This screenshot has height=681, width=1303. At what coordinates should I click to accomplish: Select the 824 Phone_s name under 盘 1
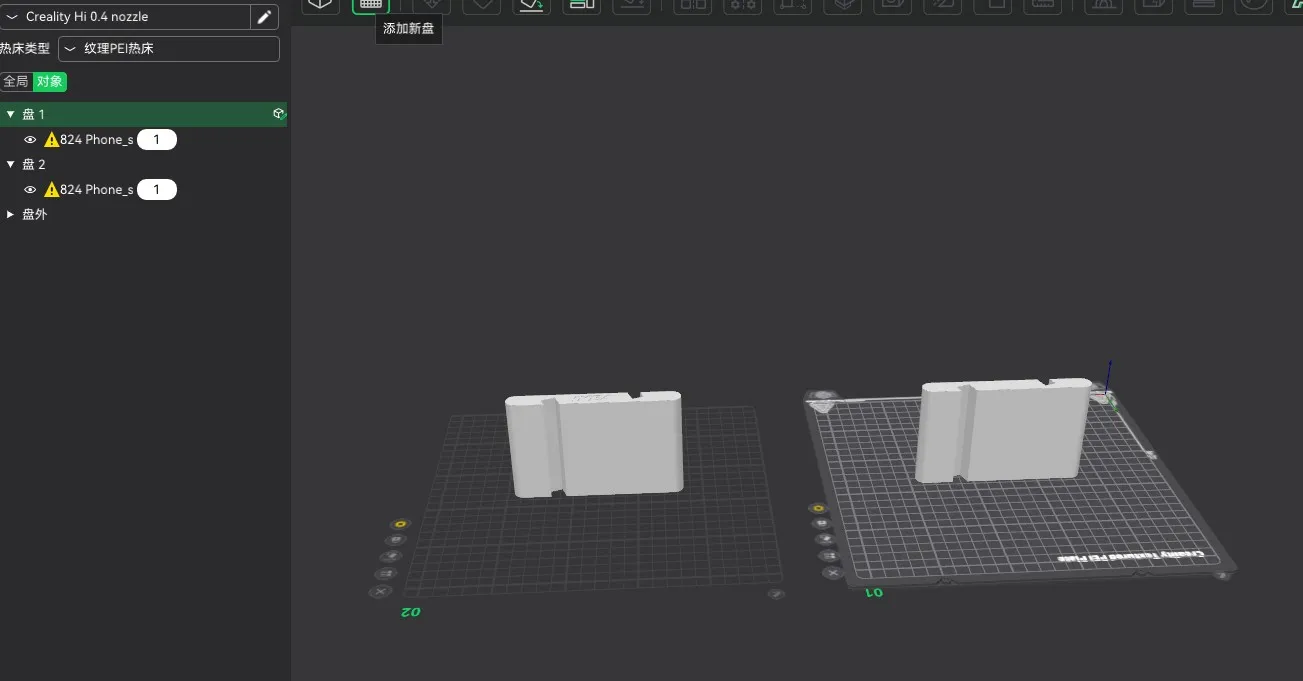97,140
